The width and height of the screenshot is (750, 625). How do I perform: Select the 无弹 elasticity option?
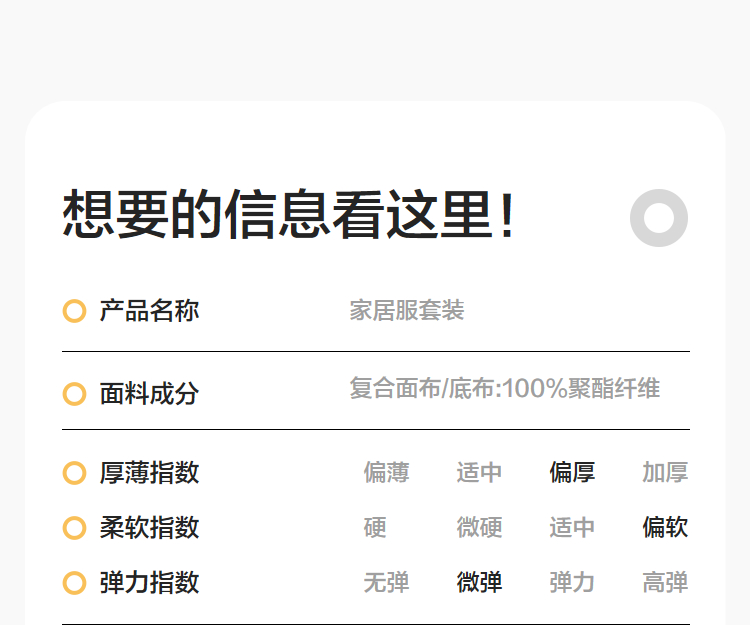[x=386, y=582]
